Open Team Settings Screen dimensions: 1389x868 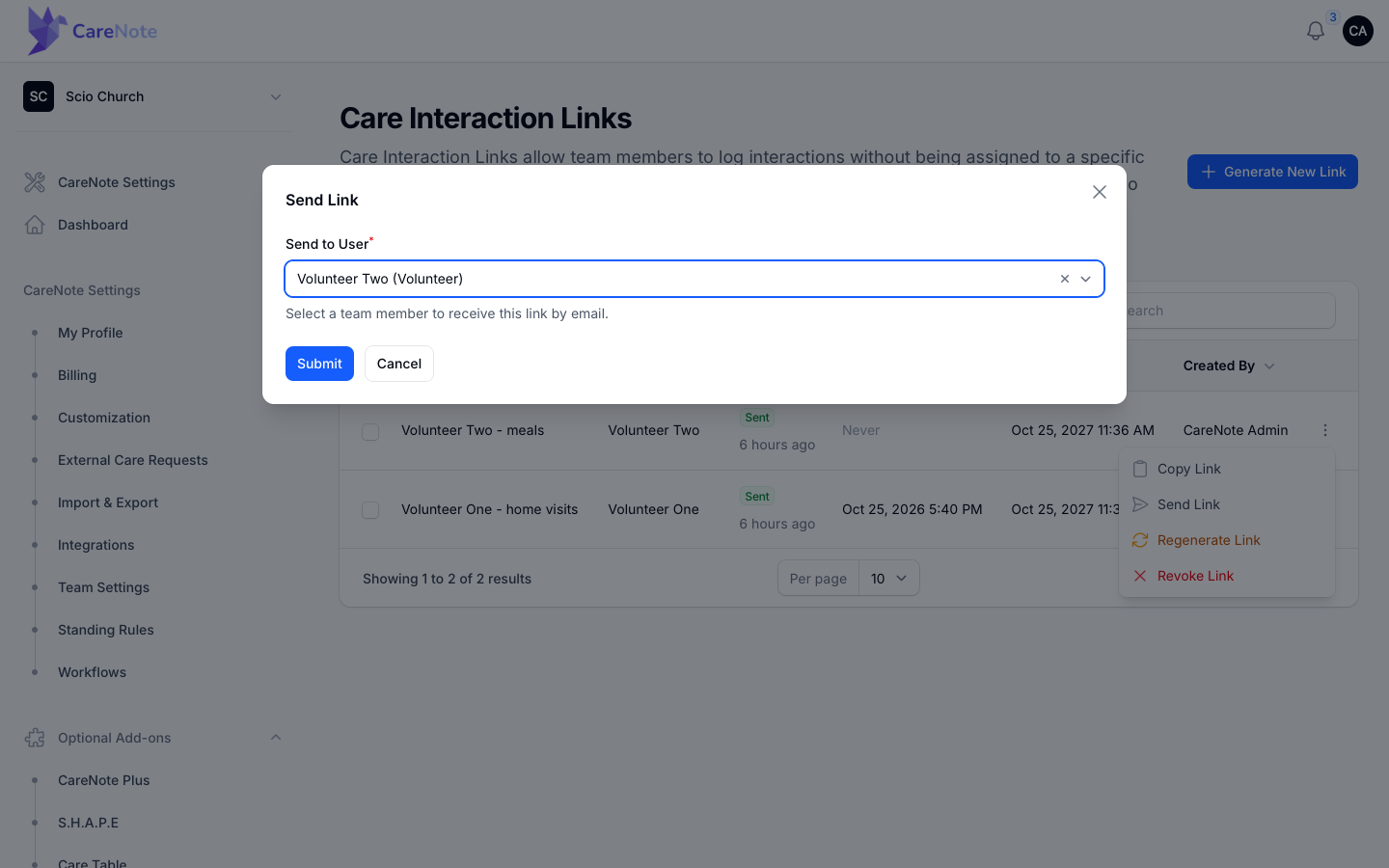pos(104,587)
